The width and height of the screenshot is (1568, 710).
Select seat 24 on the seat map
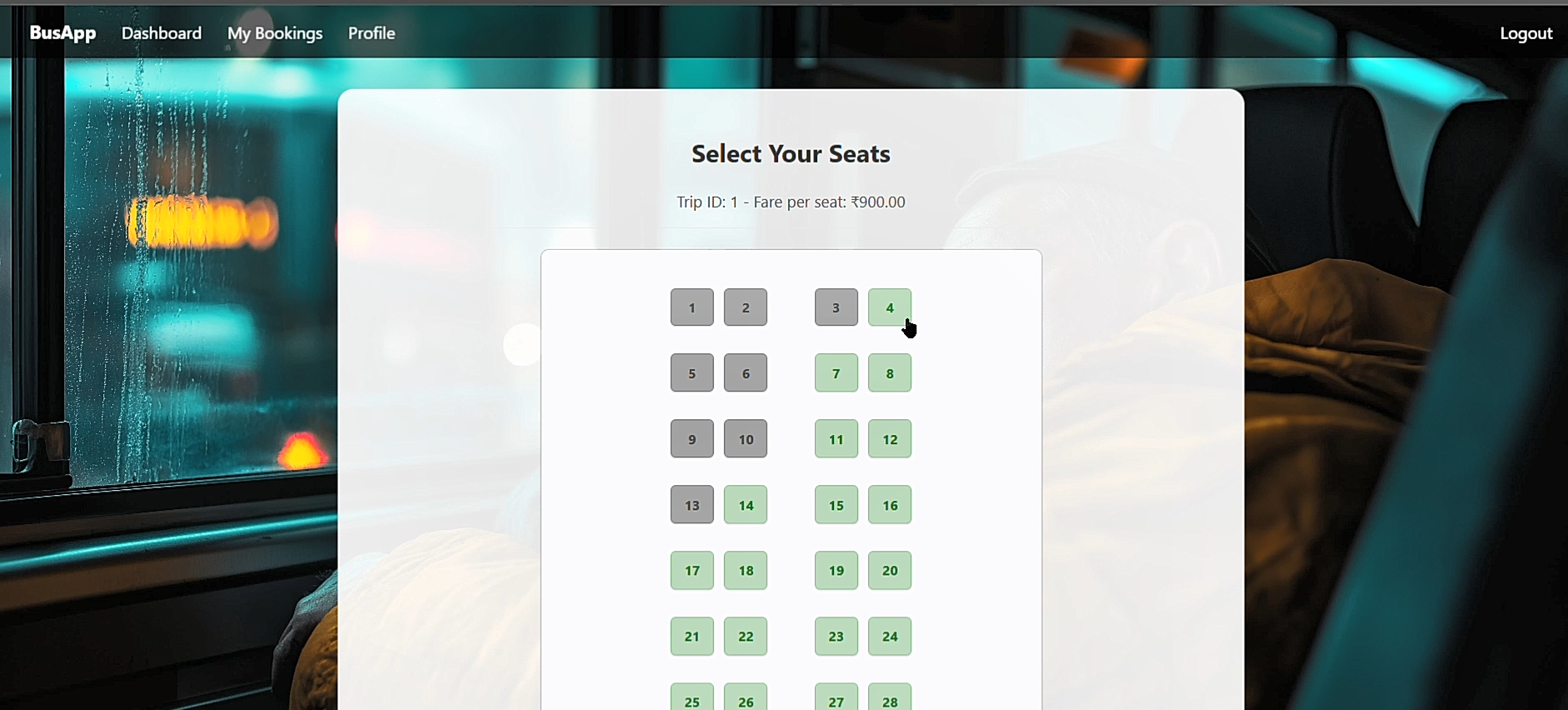(x=889, y=636)
